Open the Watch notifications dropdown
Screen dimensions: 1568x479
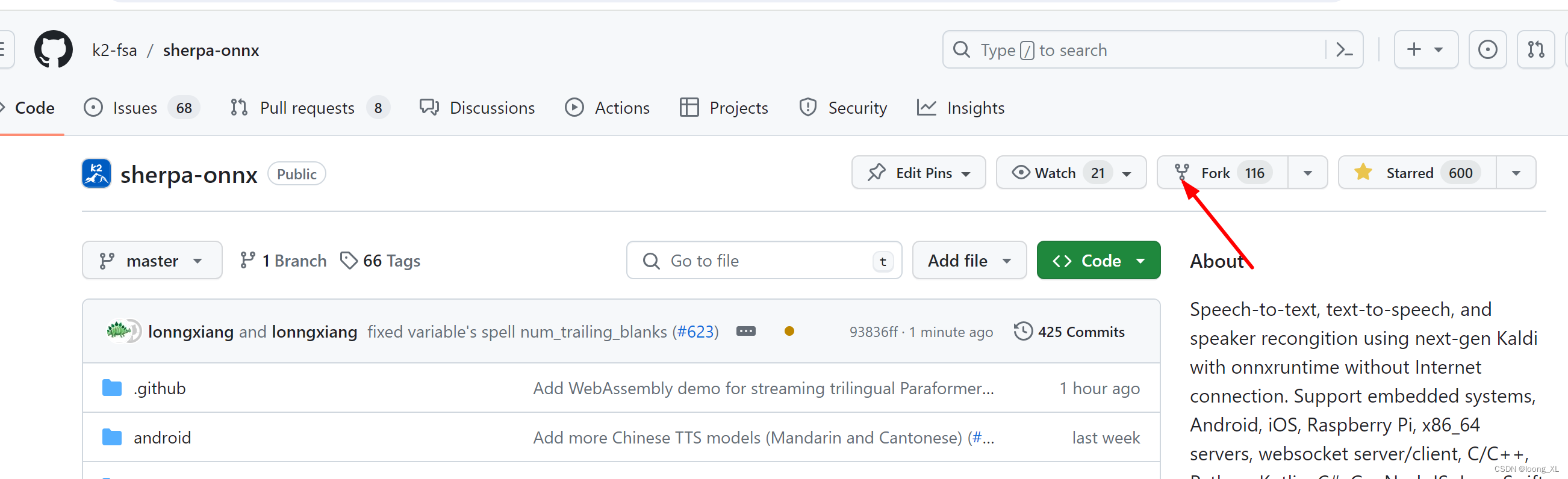pos(1071,173)
